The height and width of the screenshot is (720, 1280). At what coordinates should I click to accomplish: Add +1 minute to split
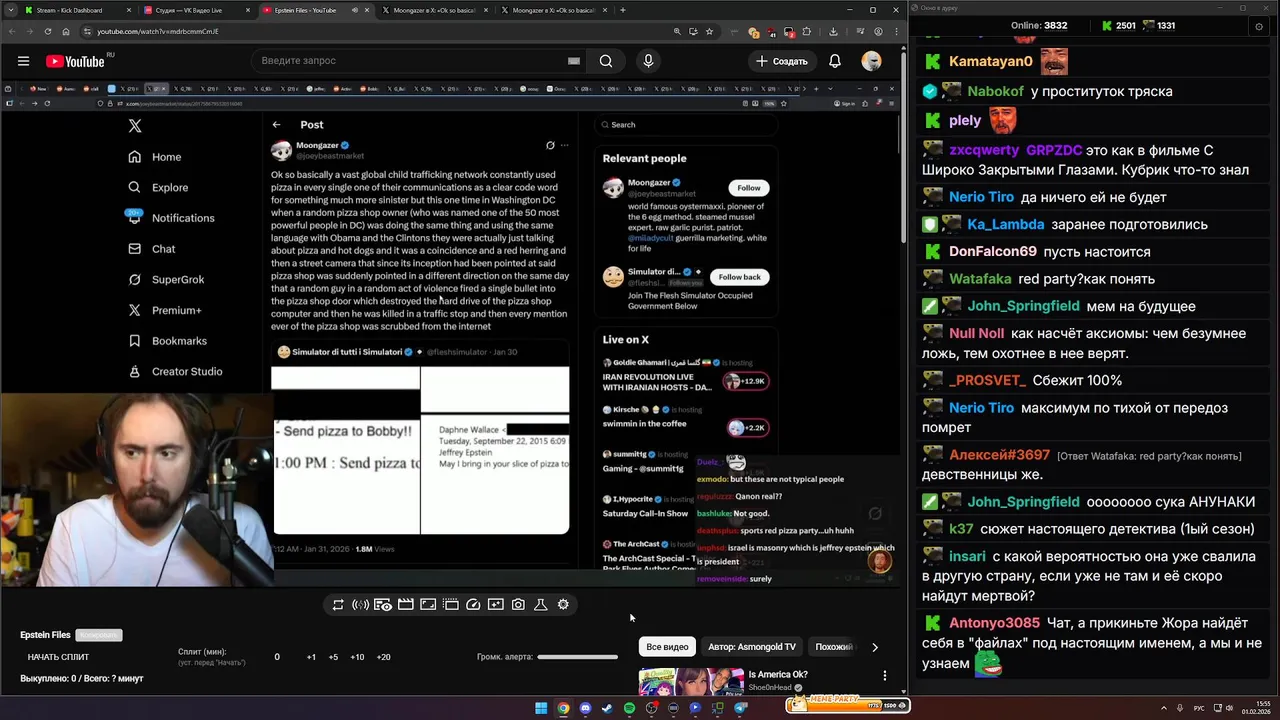pyautogui.click(x=311, y=657)
